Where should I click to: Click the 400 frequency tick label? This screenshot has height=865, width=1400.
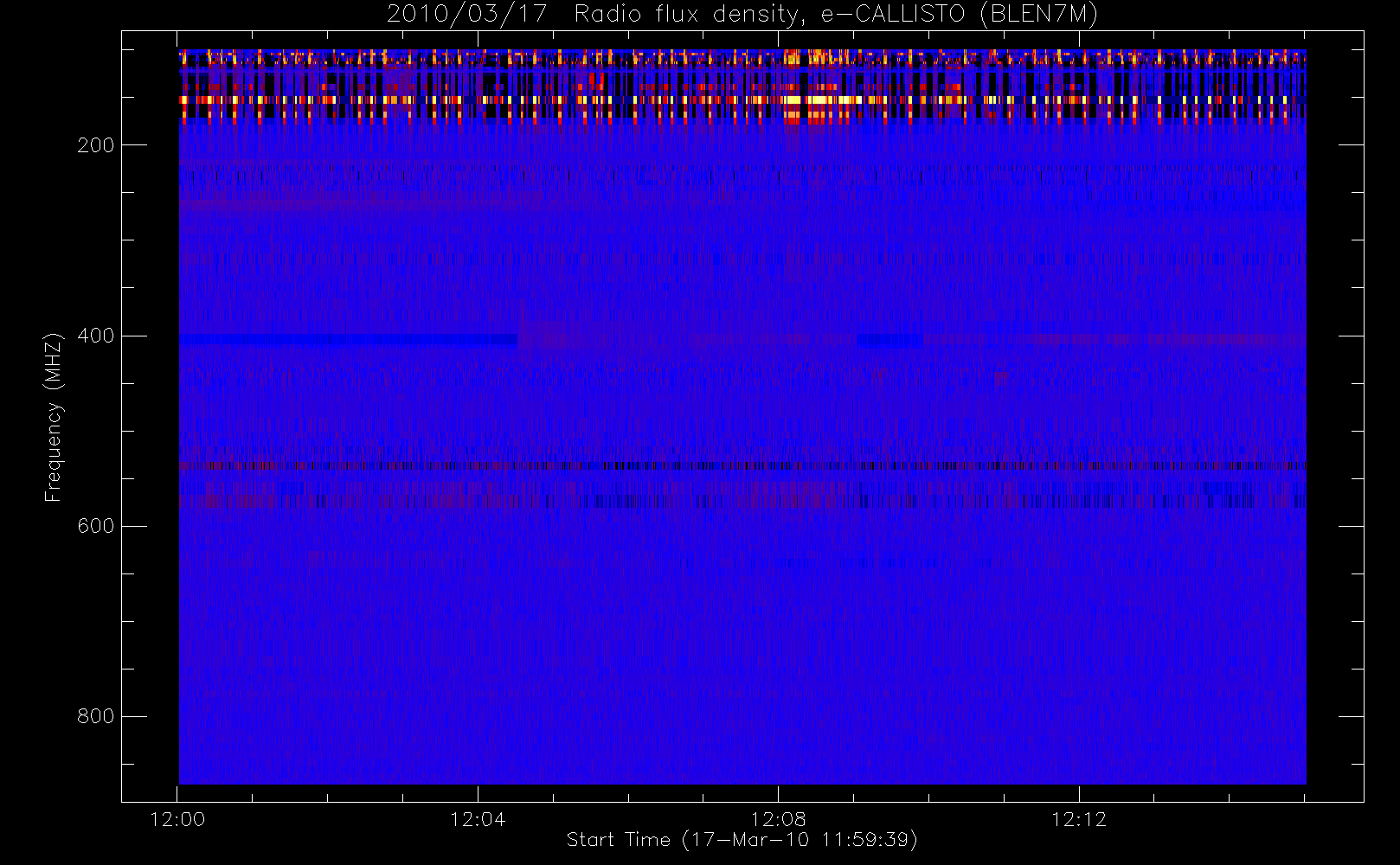pos(96,336)
